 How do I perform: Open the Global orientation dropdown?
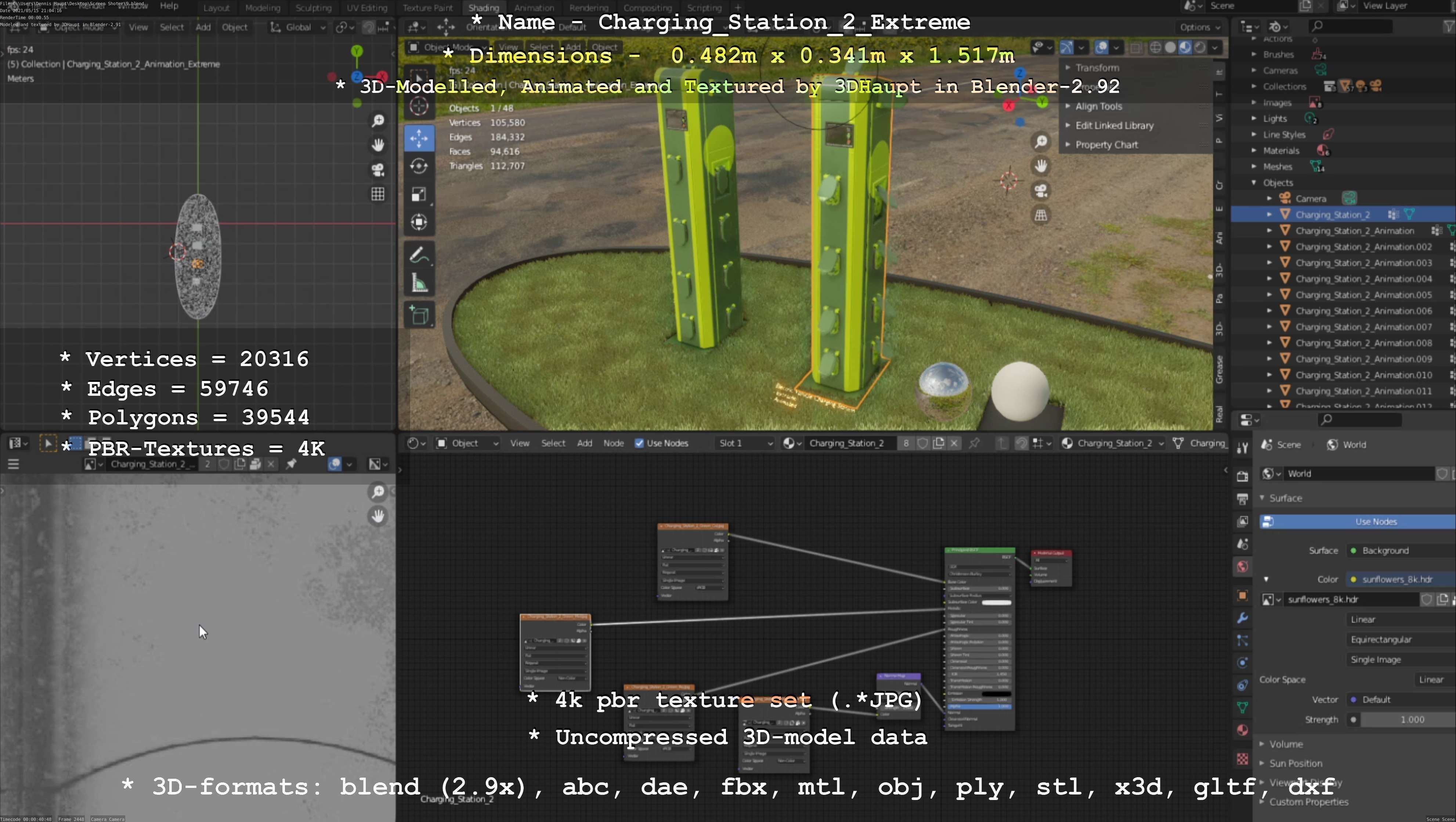pos(298,27)
